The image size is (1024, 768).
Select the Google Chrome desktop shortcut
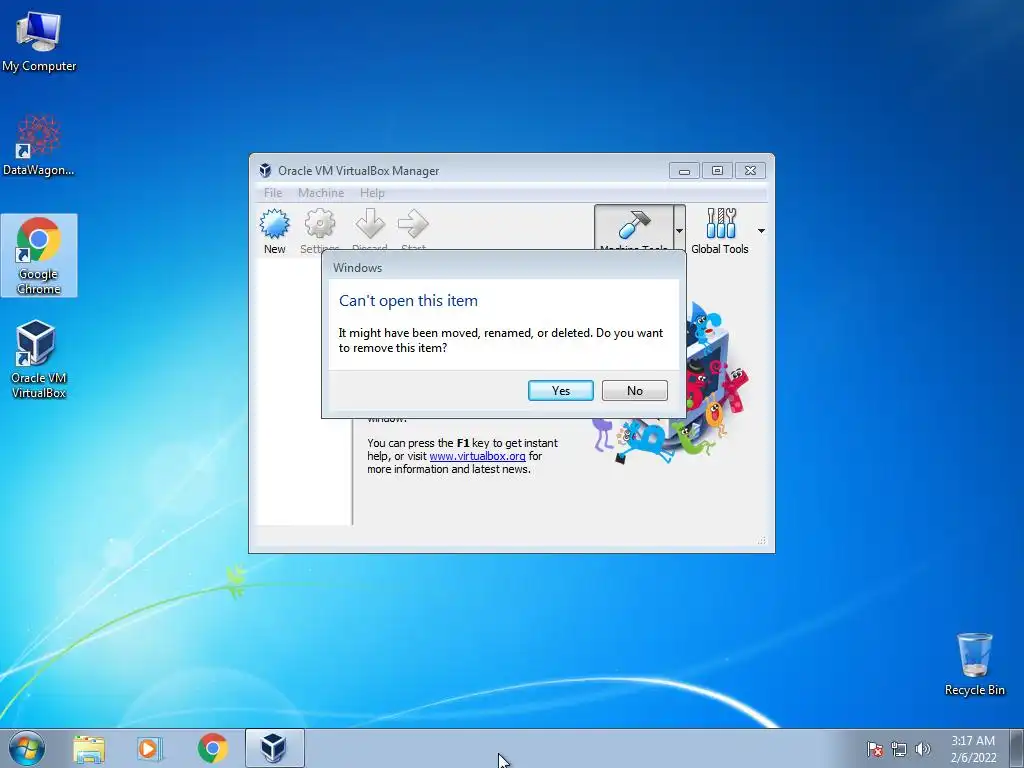point(39,255)
